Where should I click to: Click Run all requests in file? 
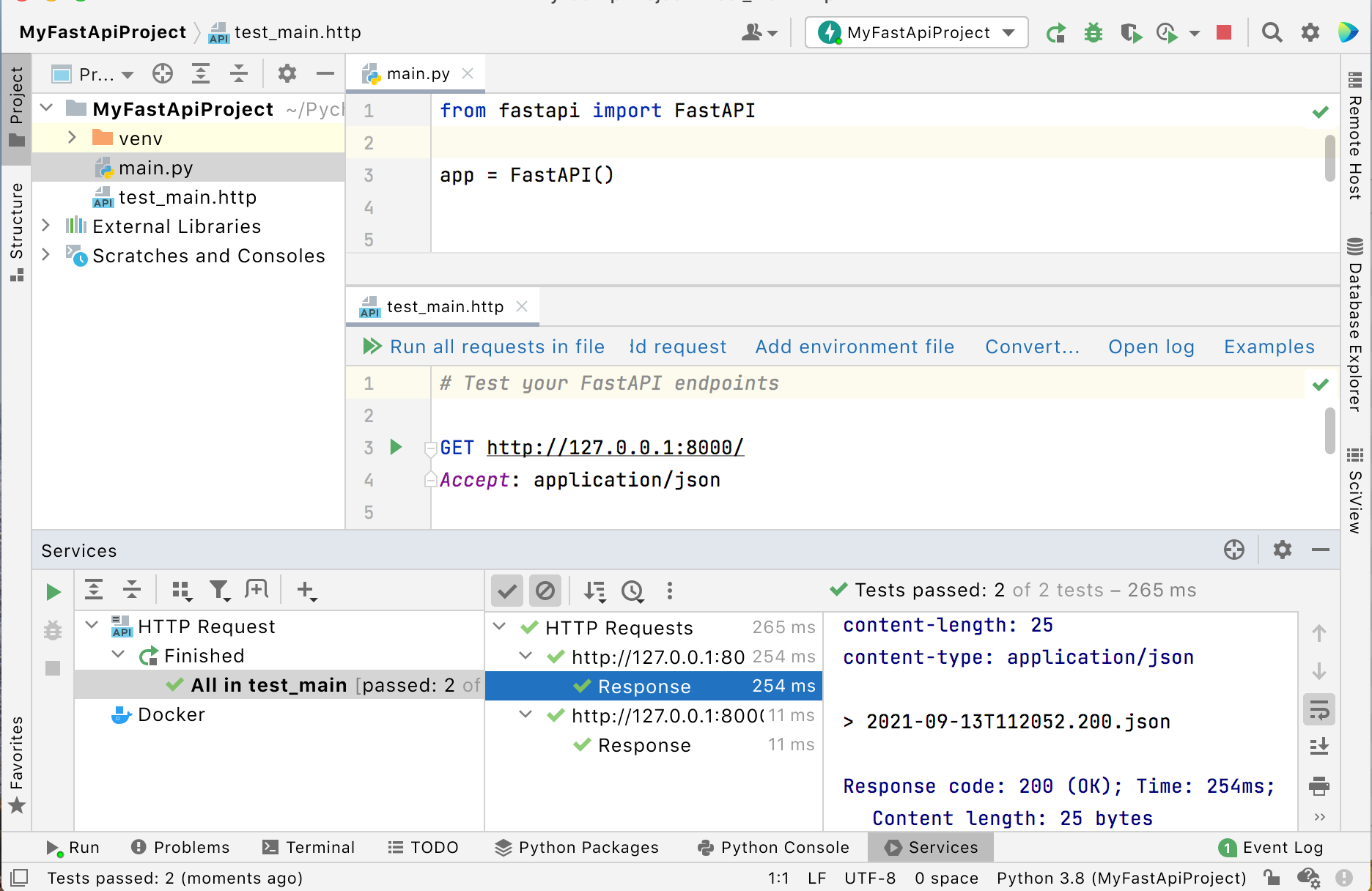pos(496,347)
